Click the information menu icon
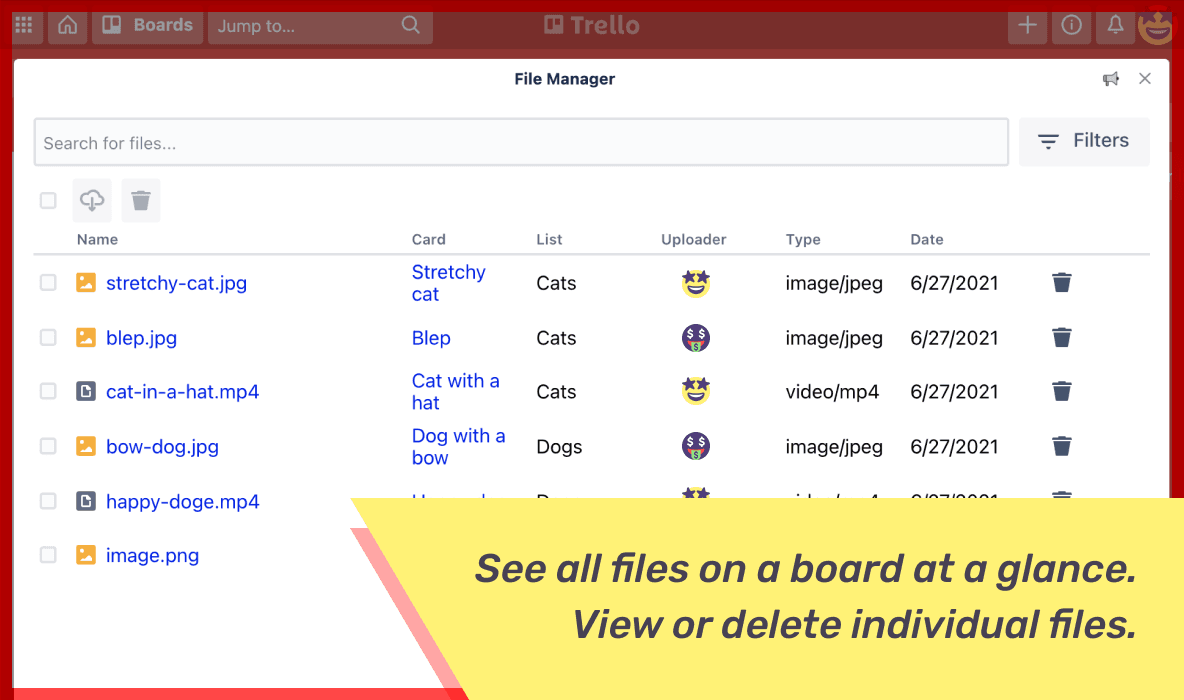Viewport: 1184px width, 700px height. point(1071,26)
